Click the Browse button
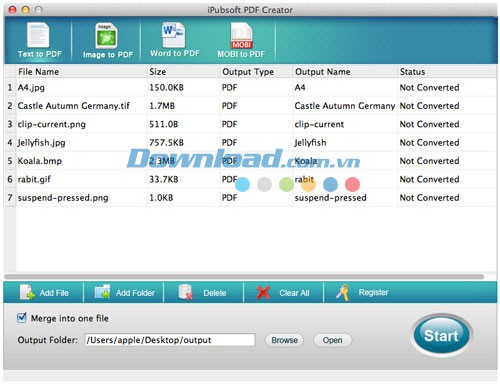Screen dimensions: 500x387 (x=284, y=340)
